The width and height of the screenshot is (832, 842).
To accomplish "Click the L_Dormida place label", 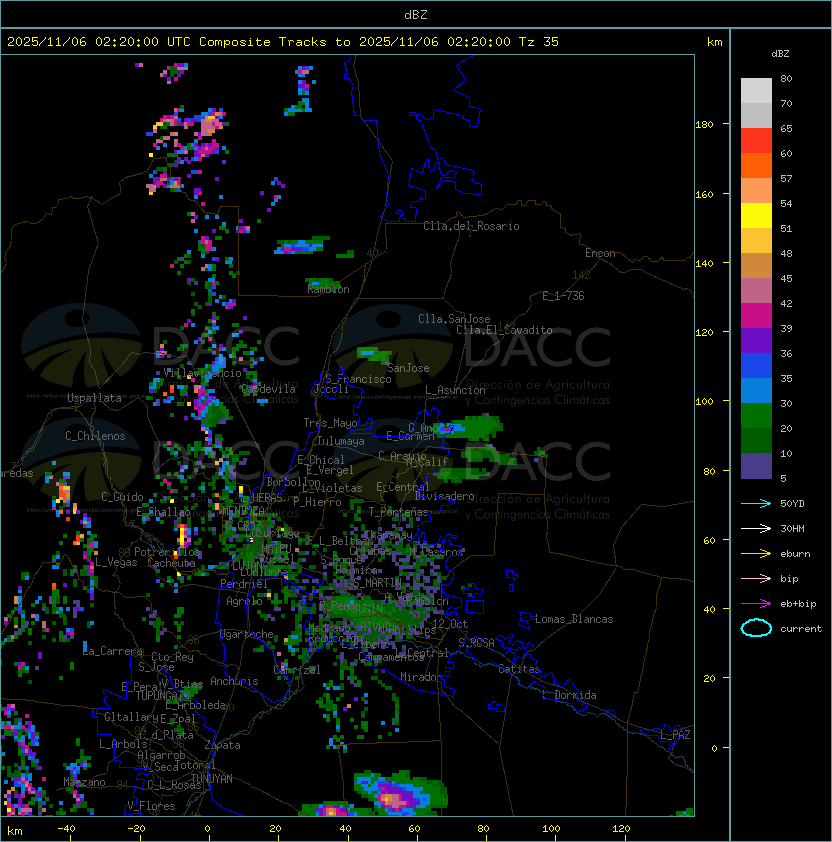I will [569, 695].
